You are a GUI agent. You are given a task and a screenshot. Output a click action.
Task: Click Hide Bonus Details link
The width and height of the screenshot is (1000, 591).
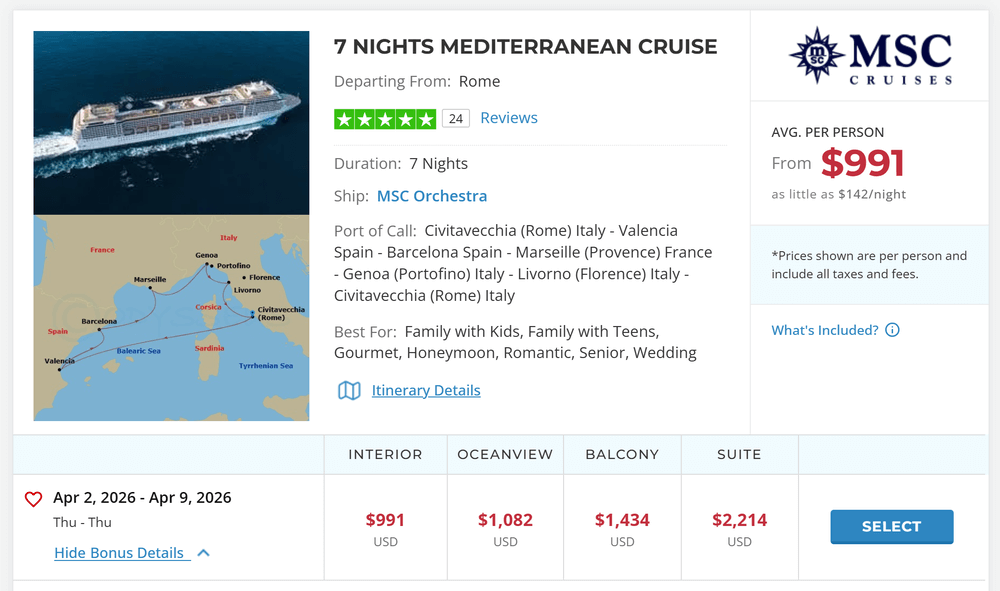pyautogui.click(x=119, y=553)
